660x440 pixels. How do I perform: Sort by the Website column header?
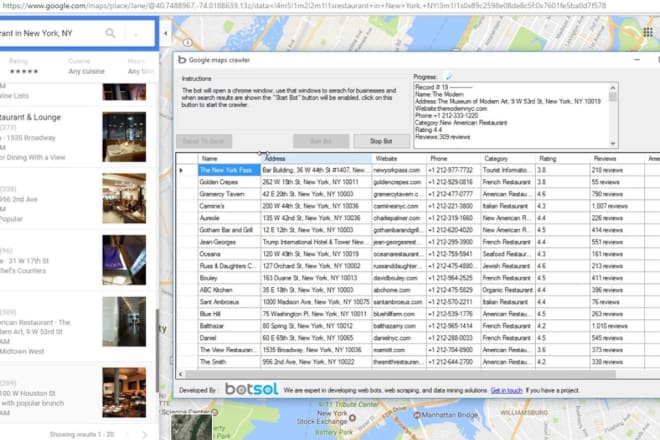(x=399, y=159)
